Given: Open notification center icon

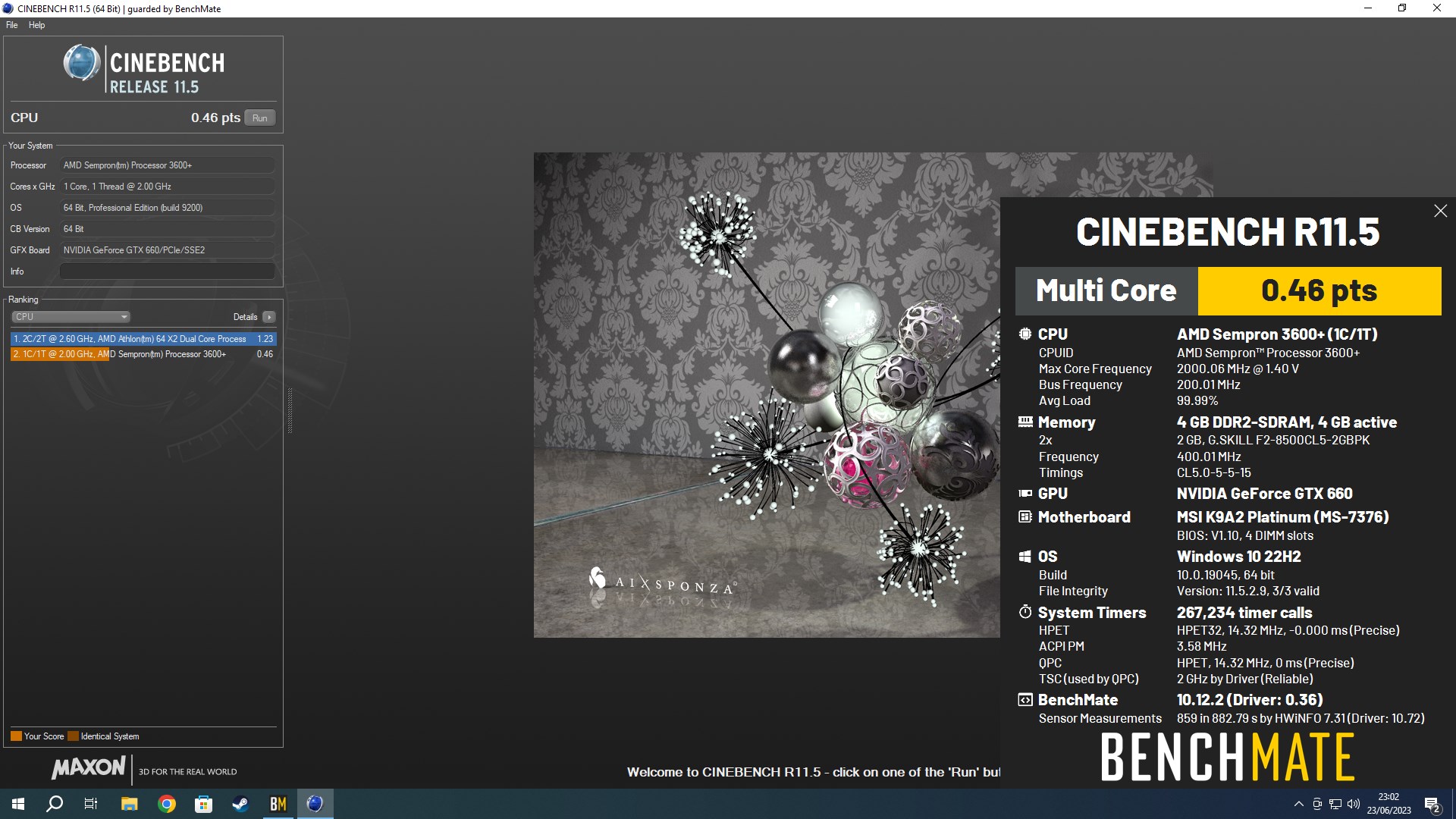Looking at the screenshot, I should pyautogui.click(x=1432, y=804).
